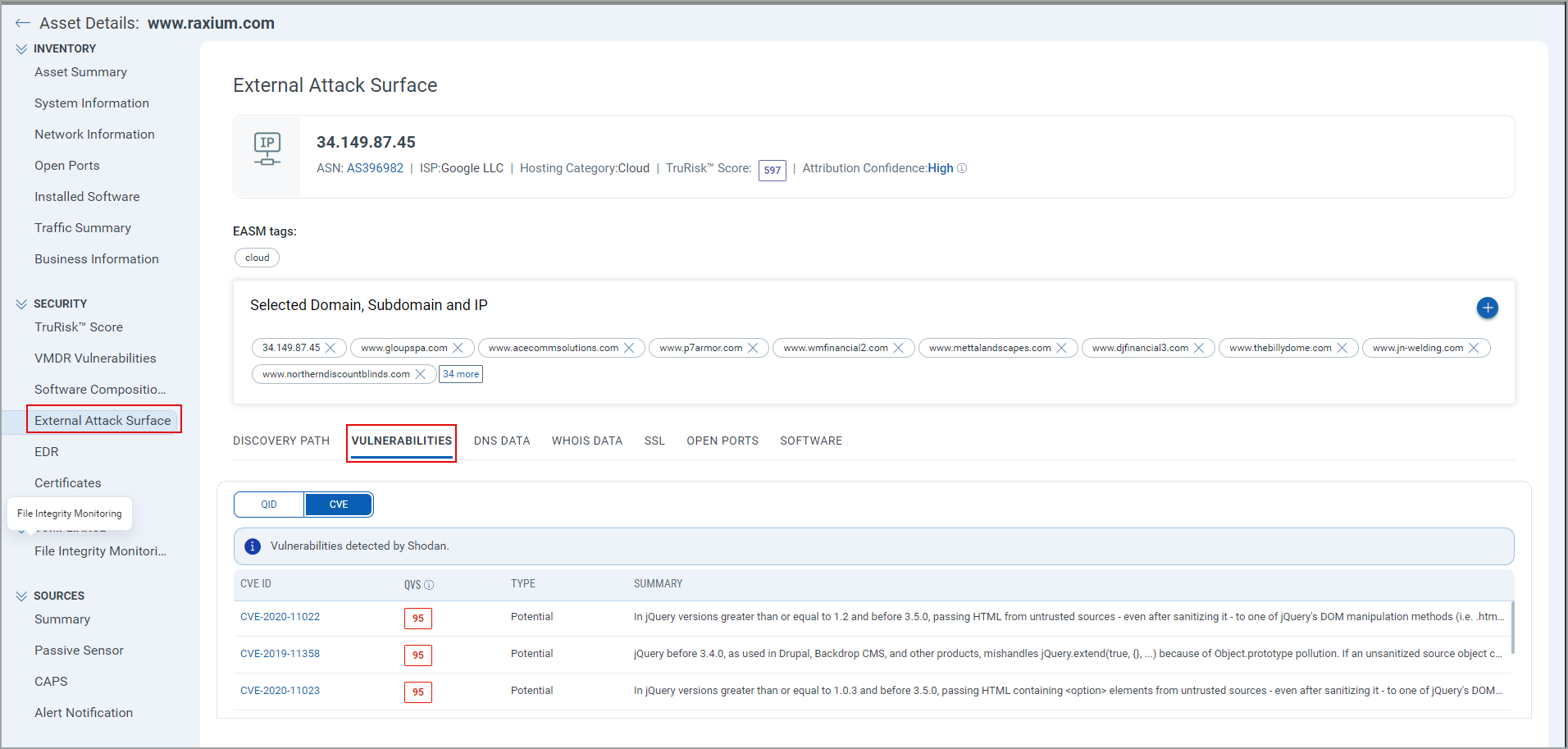Open the CVE-2020-11022 vulnerability link
This screenshot has height=749, width=1568.
coord(280,616)
